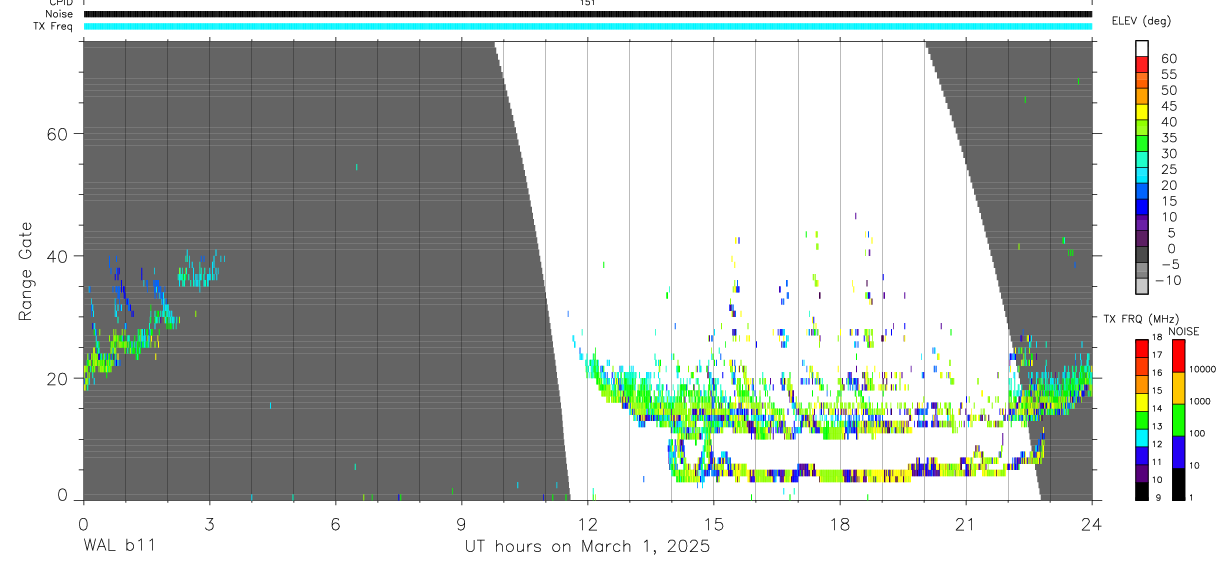Click the '151' CPID value above the plot
Screen dimensions: 1228x567
[x=587, y=3]
